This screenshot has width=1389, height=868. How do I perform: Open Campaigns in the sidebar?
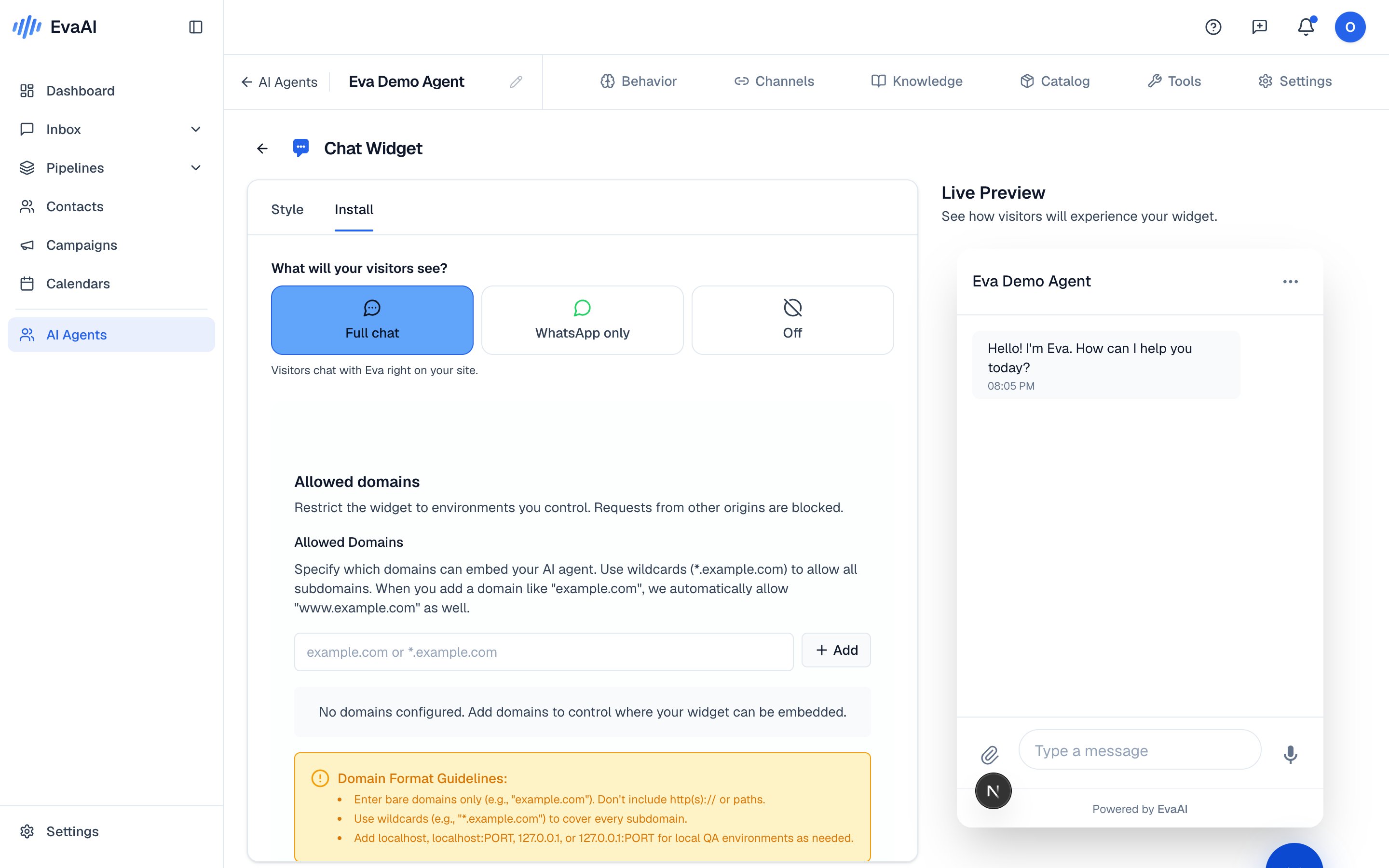coord(111,245)
